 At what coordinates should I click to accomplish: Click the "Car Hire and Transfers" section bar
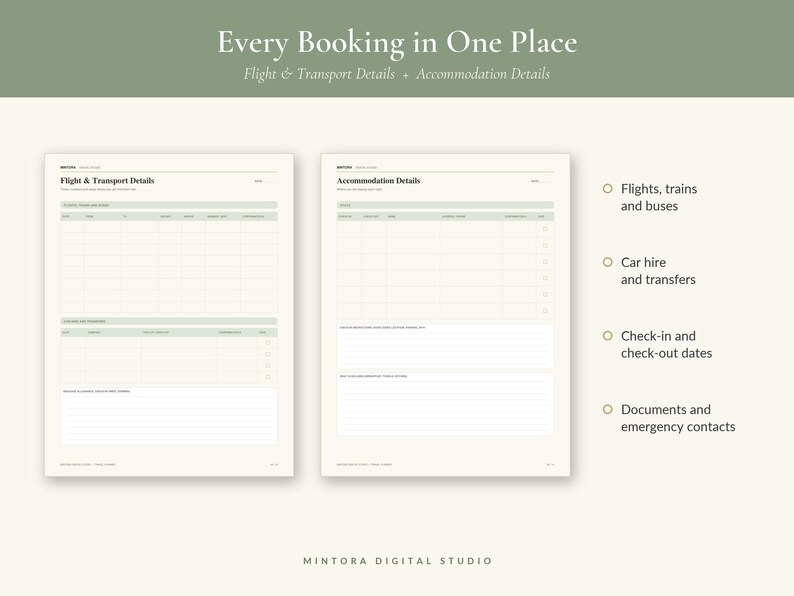click(169, 321)
